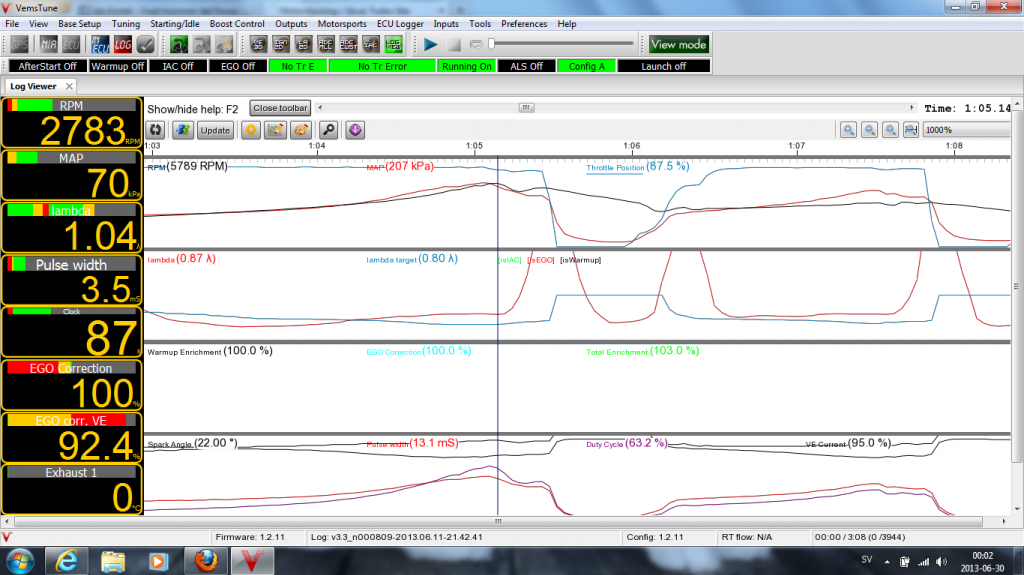Screen dimensions: 1024x575
Task: Toggle the View mode button
Action: point(678,44)
